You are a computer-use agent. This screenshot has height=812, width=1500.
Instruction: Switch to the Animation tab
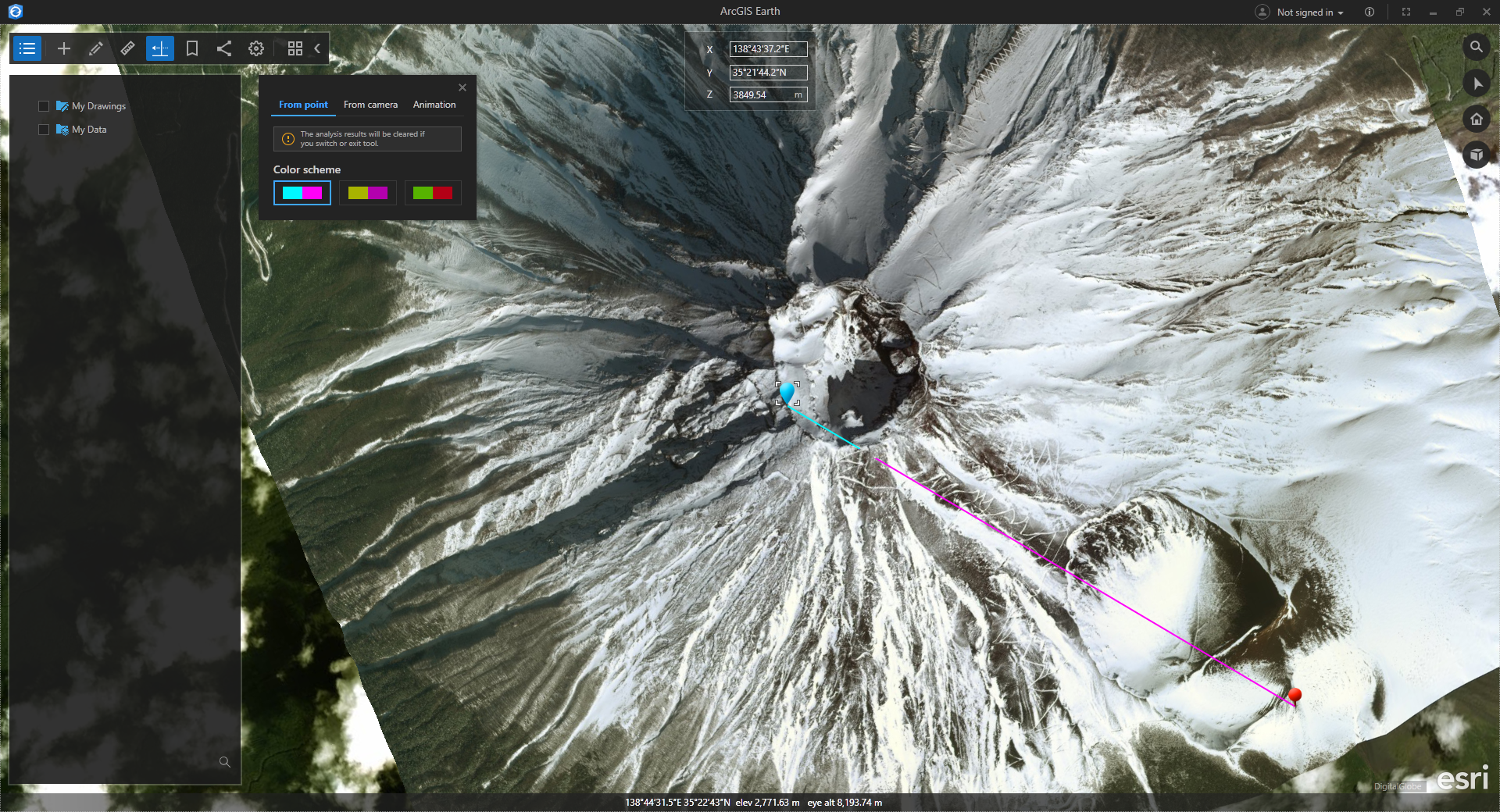tap(434, 105)
